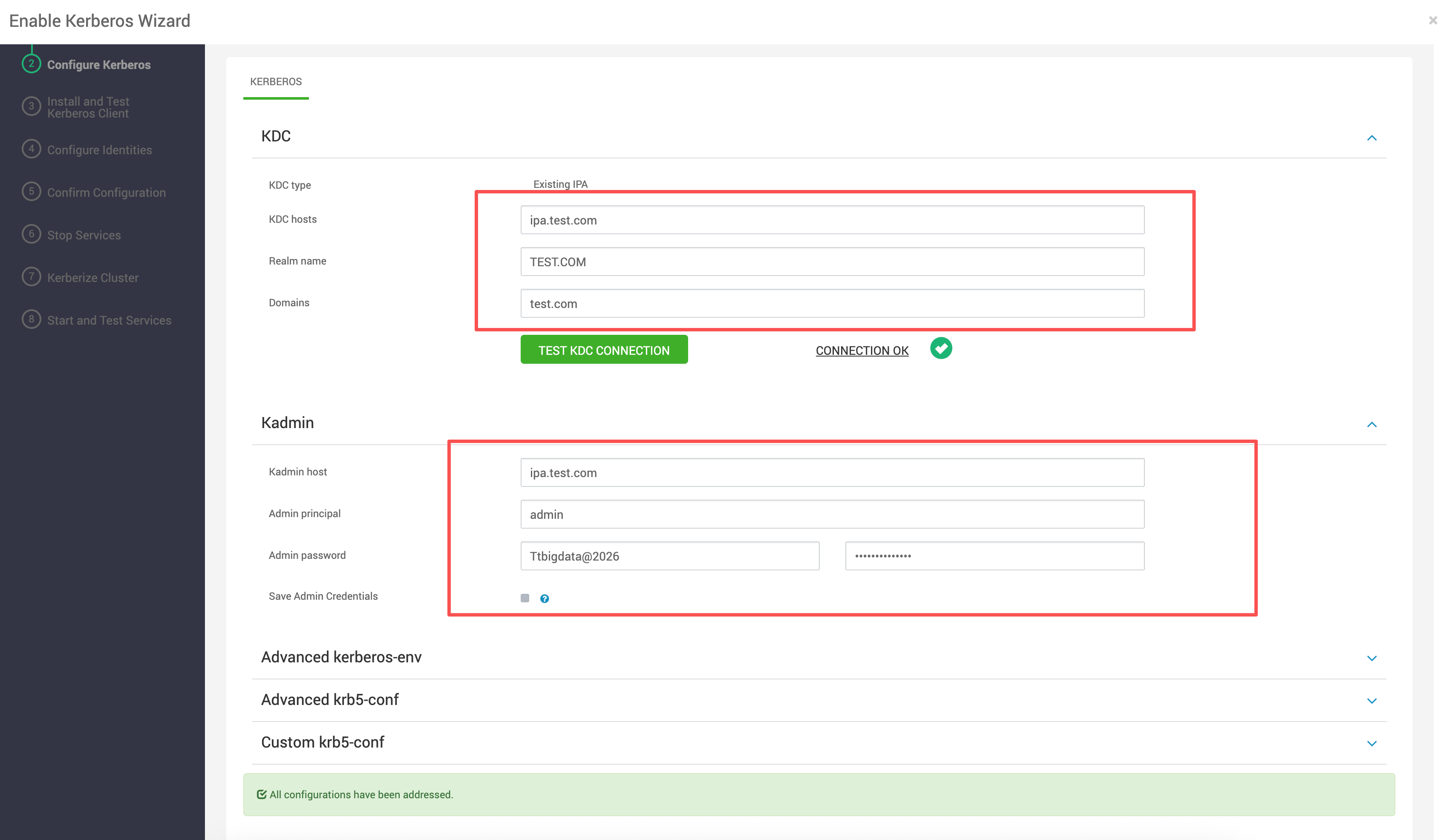Open Confirm Configuration step in sidebar
1441x840 pixels.
tap(107, 193)
